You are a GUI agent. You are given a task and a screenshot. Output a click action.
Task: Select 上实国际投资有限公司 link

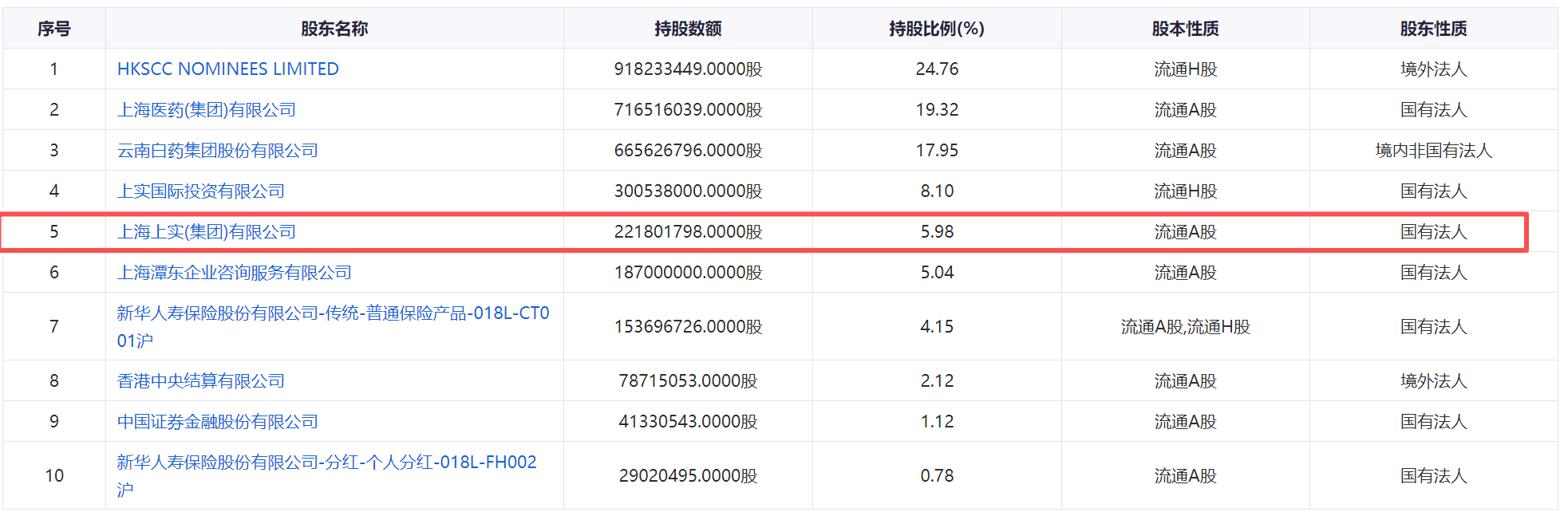click(x=200, y=191)
